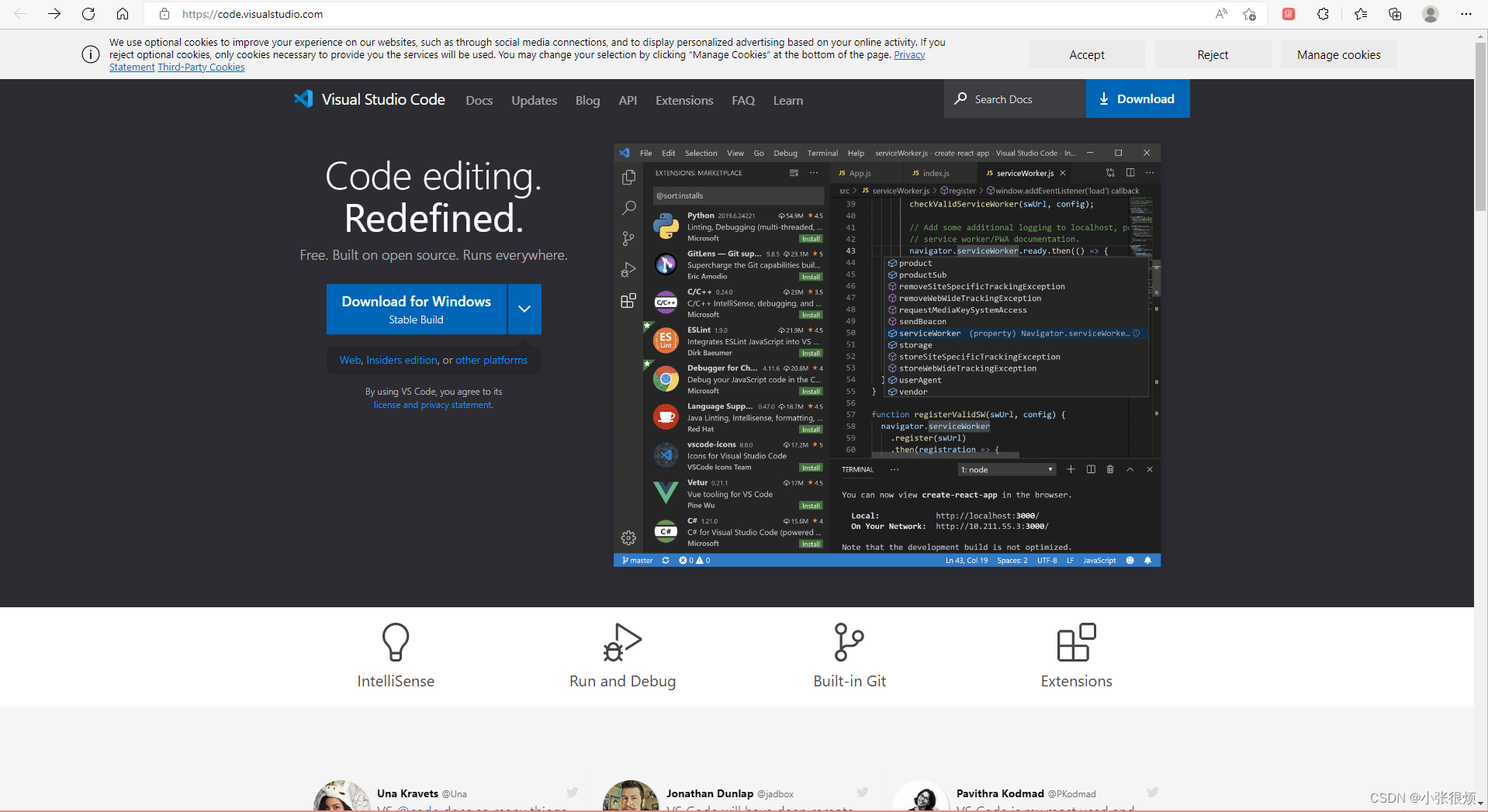Image resolution: width=1488 pixels, height=812 pixels.
Task: Open the red extension icon in the toolbar
Action: pyautogui.click(x=1289, y=14)
